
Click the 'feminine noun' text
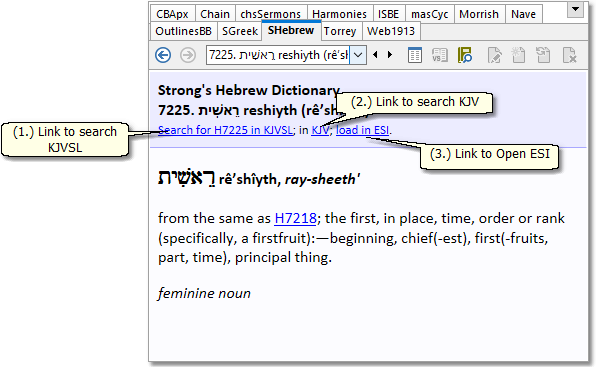coord(204,293)
